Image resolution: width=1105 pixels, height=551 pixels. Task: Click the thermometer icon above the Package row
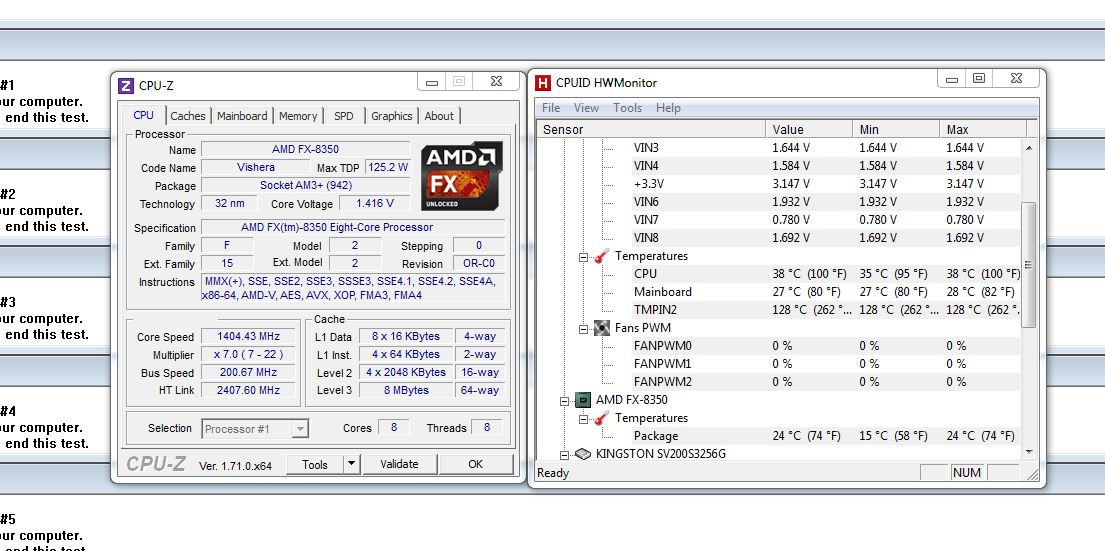601,418
